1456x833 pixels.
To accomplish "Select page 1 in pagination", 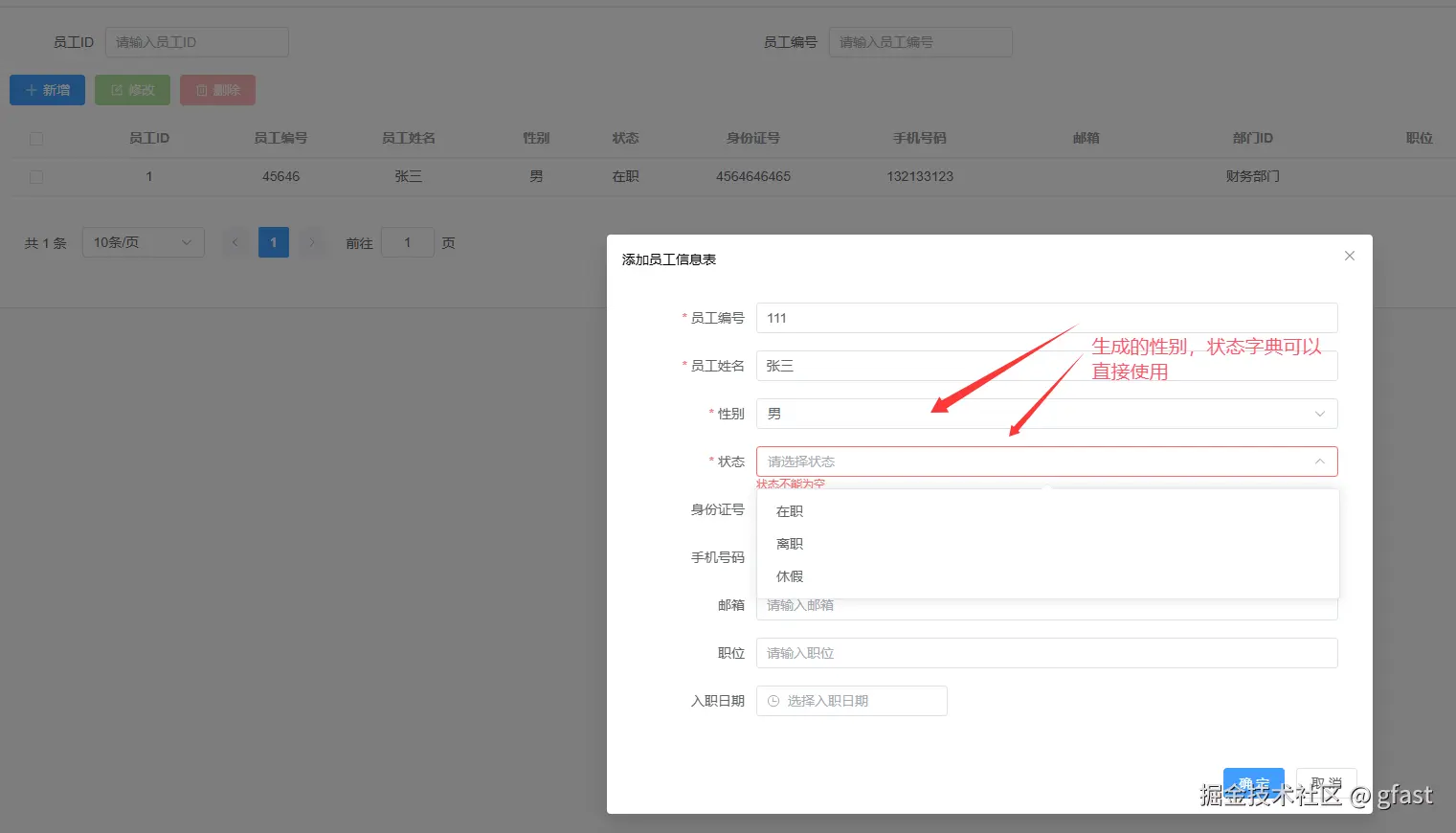I will click(274, 242).
